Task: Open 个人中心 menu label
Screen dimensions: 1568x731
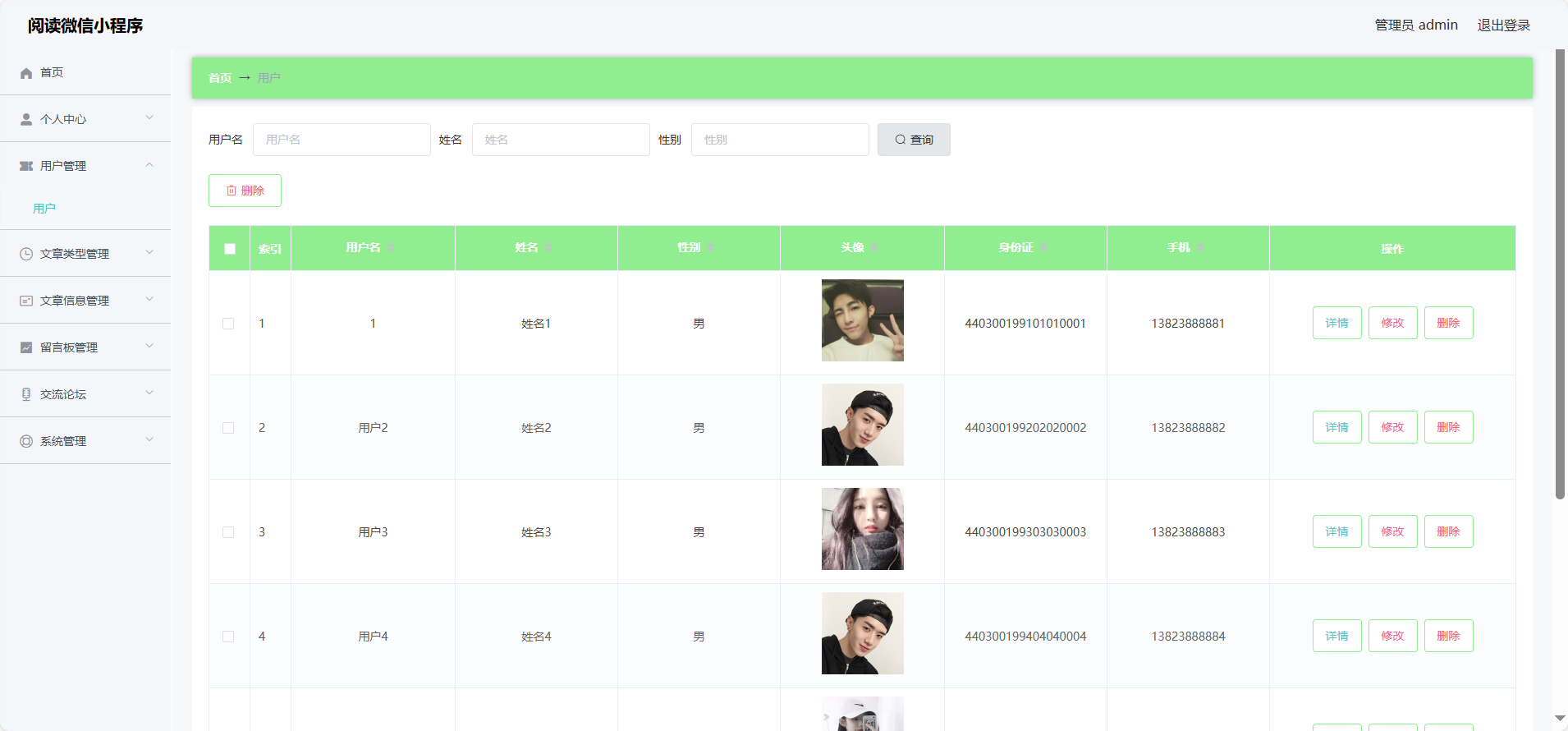Action: [63, 119]
